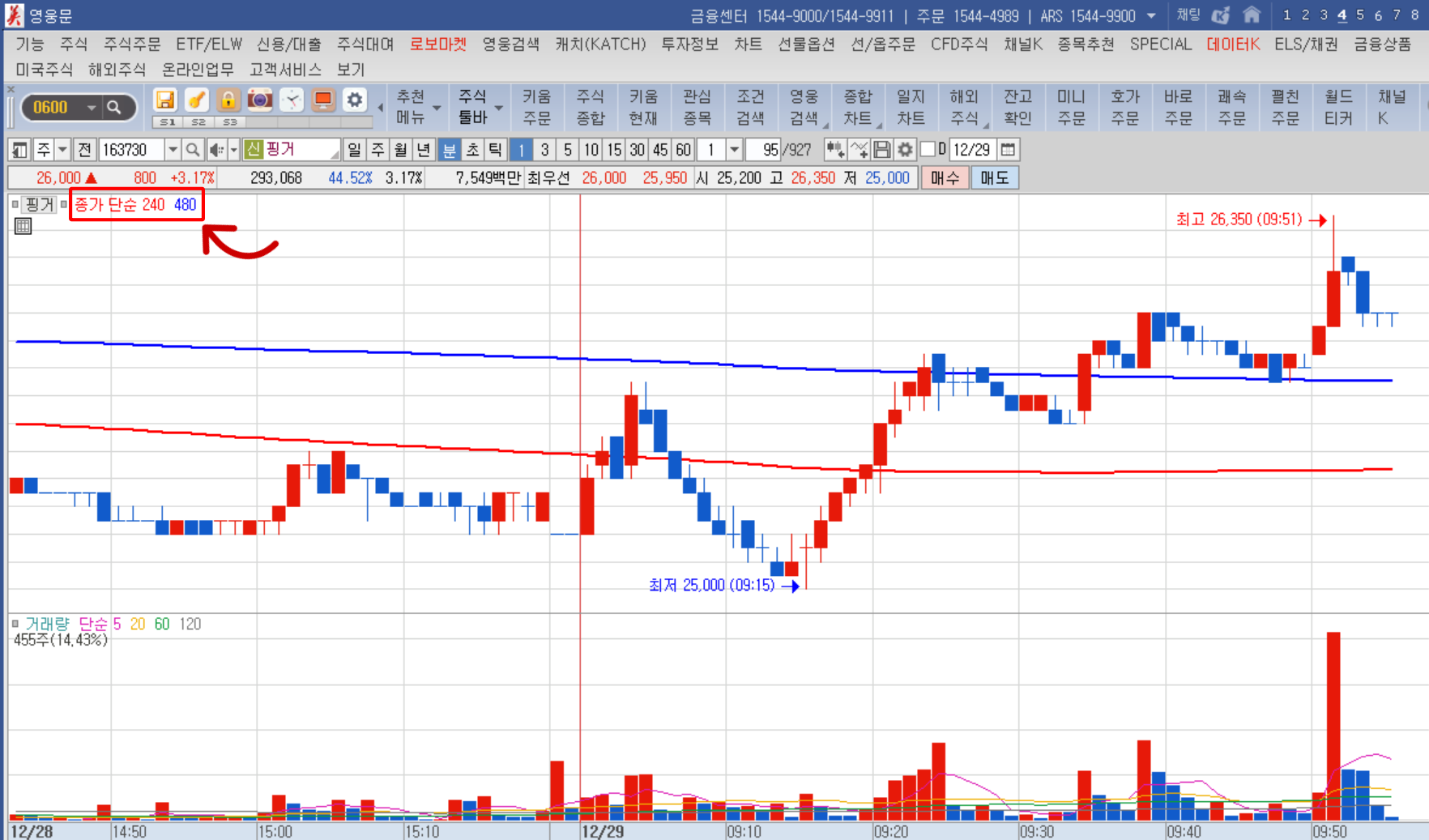The height and width of the screenshot is (840, 1429).
Task: Click the clock icon in toolbar
Action: [x=291, y=100]
